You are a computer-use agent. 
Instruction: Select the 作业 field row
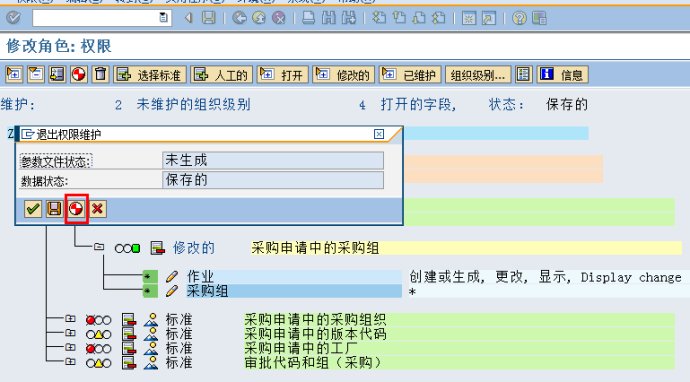point(294,276)
